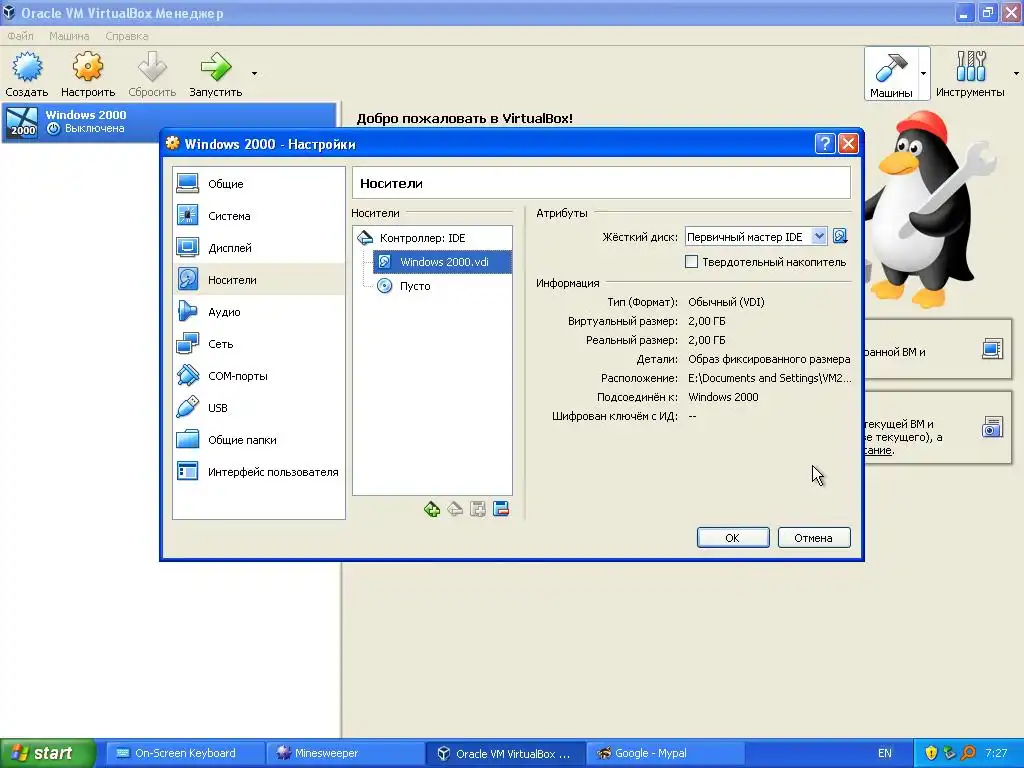Click the Создать (Create) toolbar icon
The height and width of the screenshot is (768, 1024).
pyautogui.click(x=27, y=73)
